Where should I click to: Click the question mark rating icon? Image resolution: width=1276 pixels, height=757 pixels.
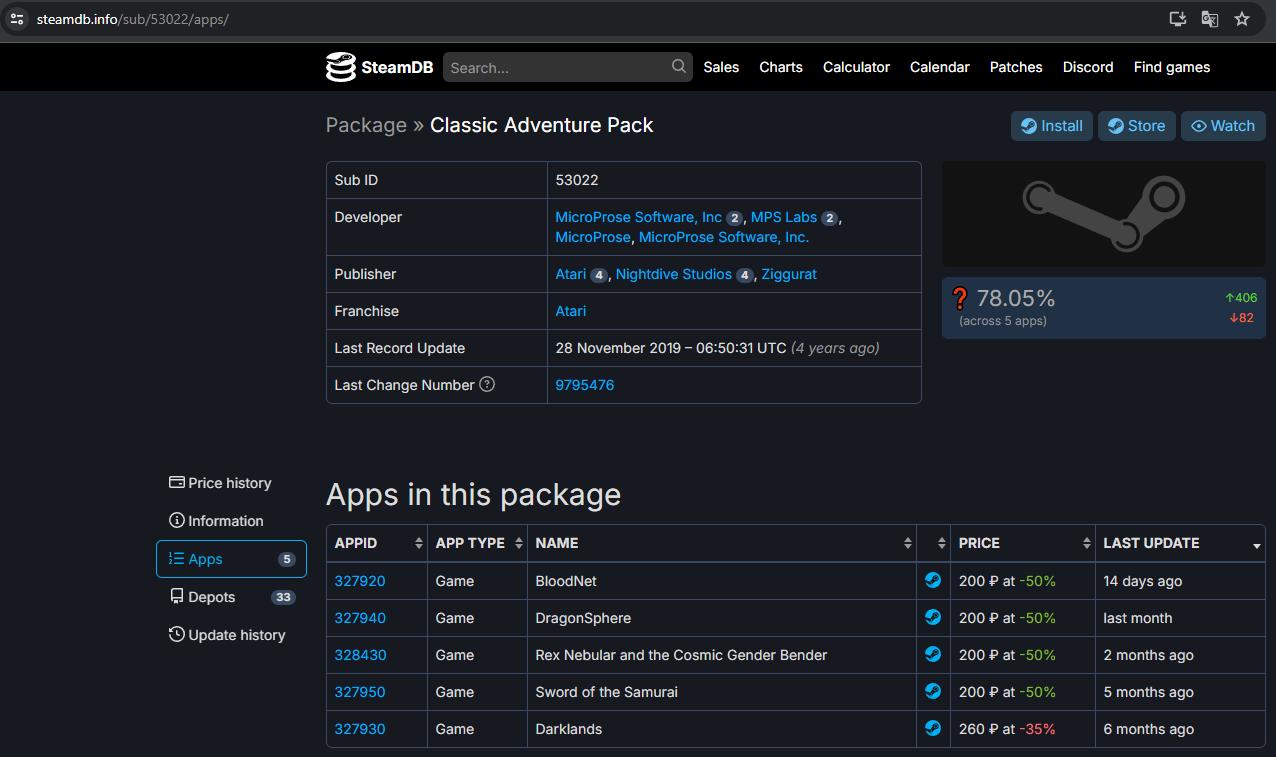pyautogui.click(x=960, y=298)
